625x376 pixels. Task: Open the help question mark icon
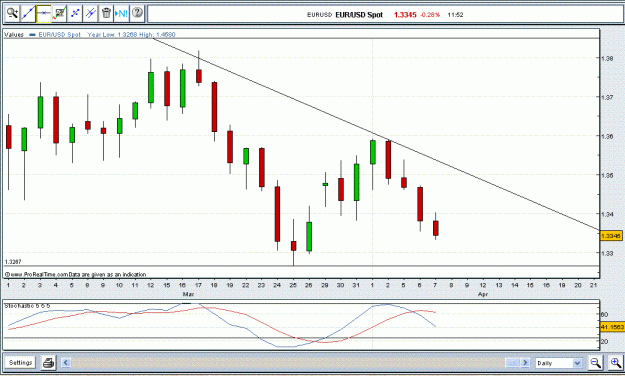137,14
